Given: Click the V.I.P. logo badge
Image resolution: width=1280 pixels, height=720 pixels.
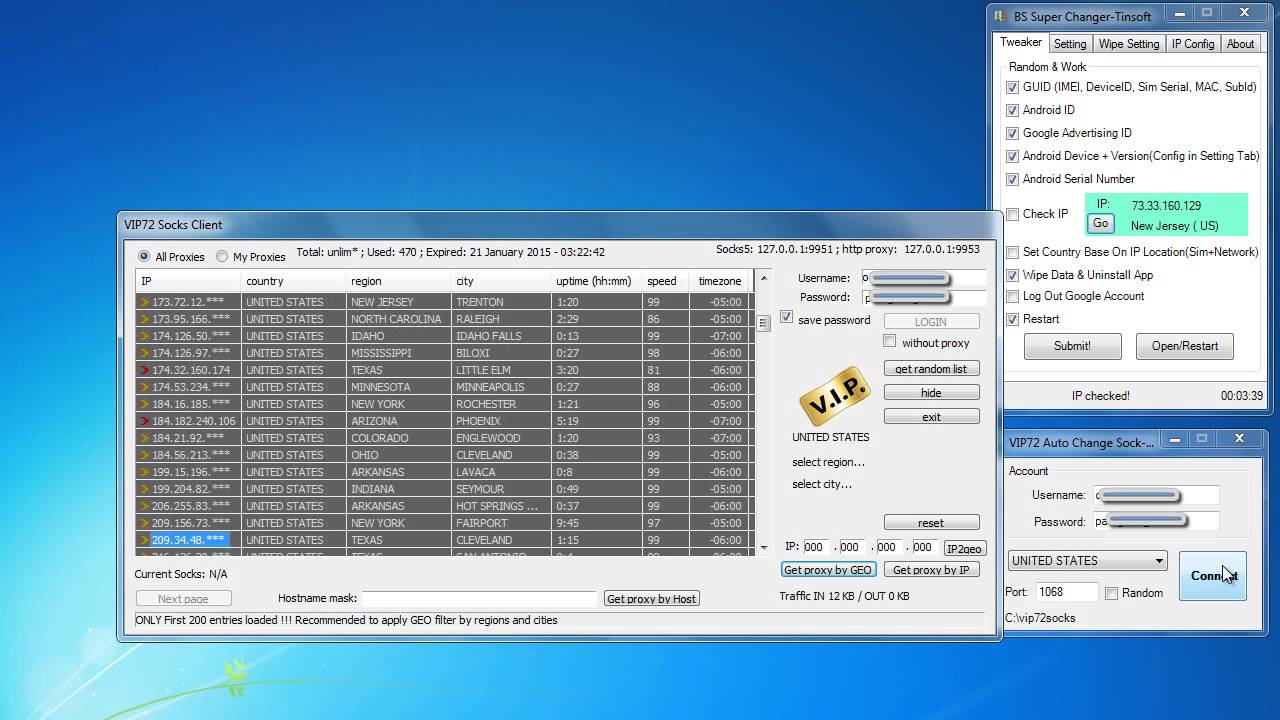Looking at the screenshot, I should pos(834,397).
